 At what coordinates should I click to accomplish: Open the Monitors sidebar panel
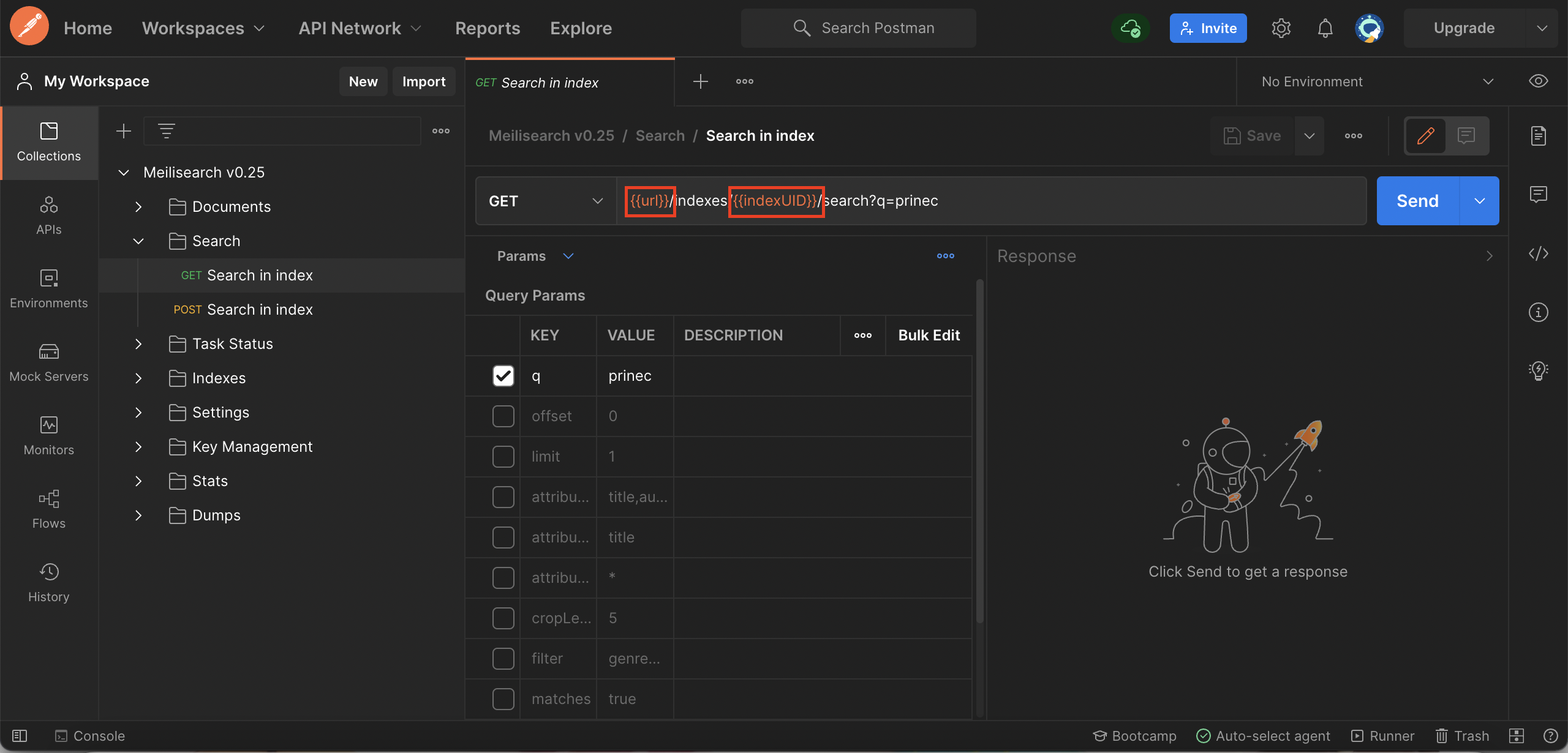coord(49,436)
